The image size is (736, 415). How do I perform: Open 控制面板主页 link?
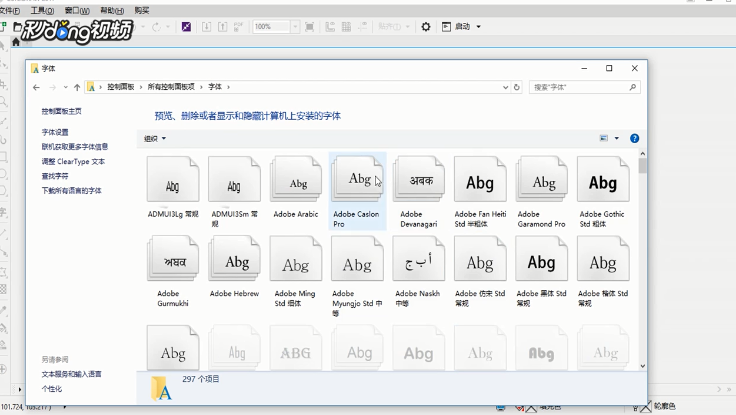click(61, 111)
